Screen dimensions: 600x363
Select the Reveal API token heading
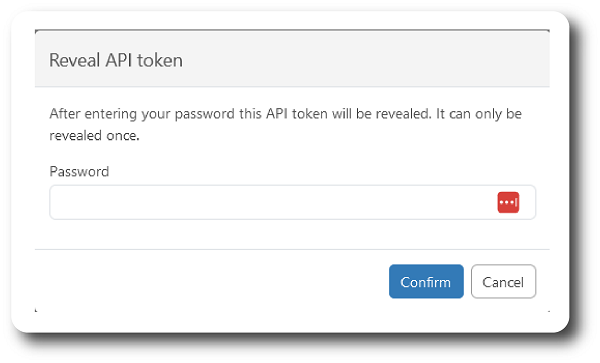[x=116, y=60]
